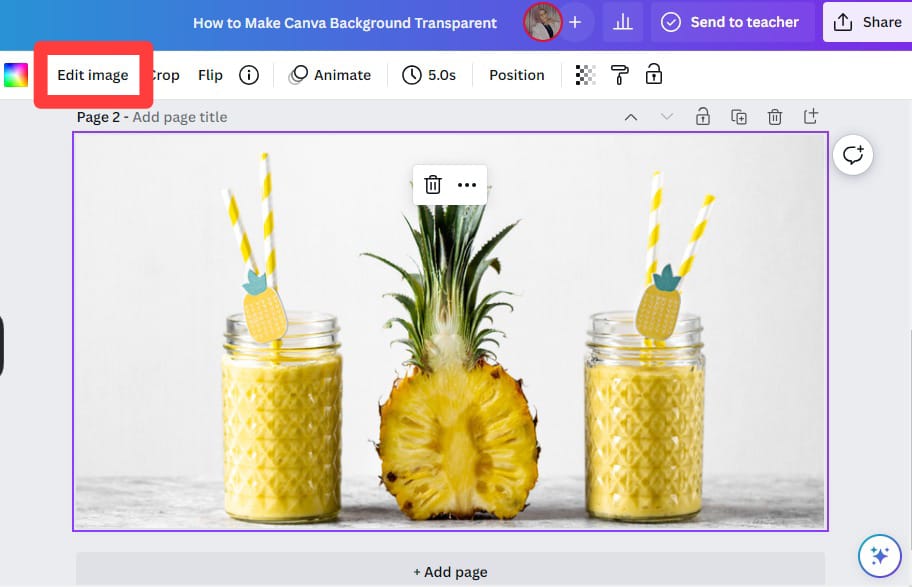Expand the page with the down chevron
912x587 pixels.
(667, 116)
